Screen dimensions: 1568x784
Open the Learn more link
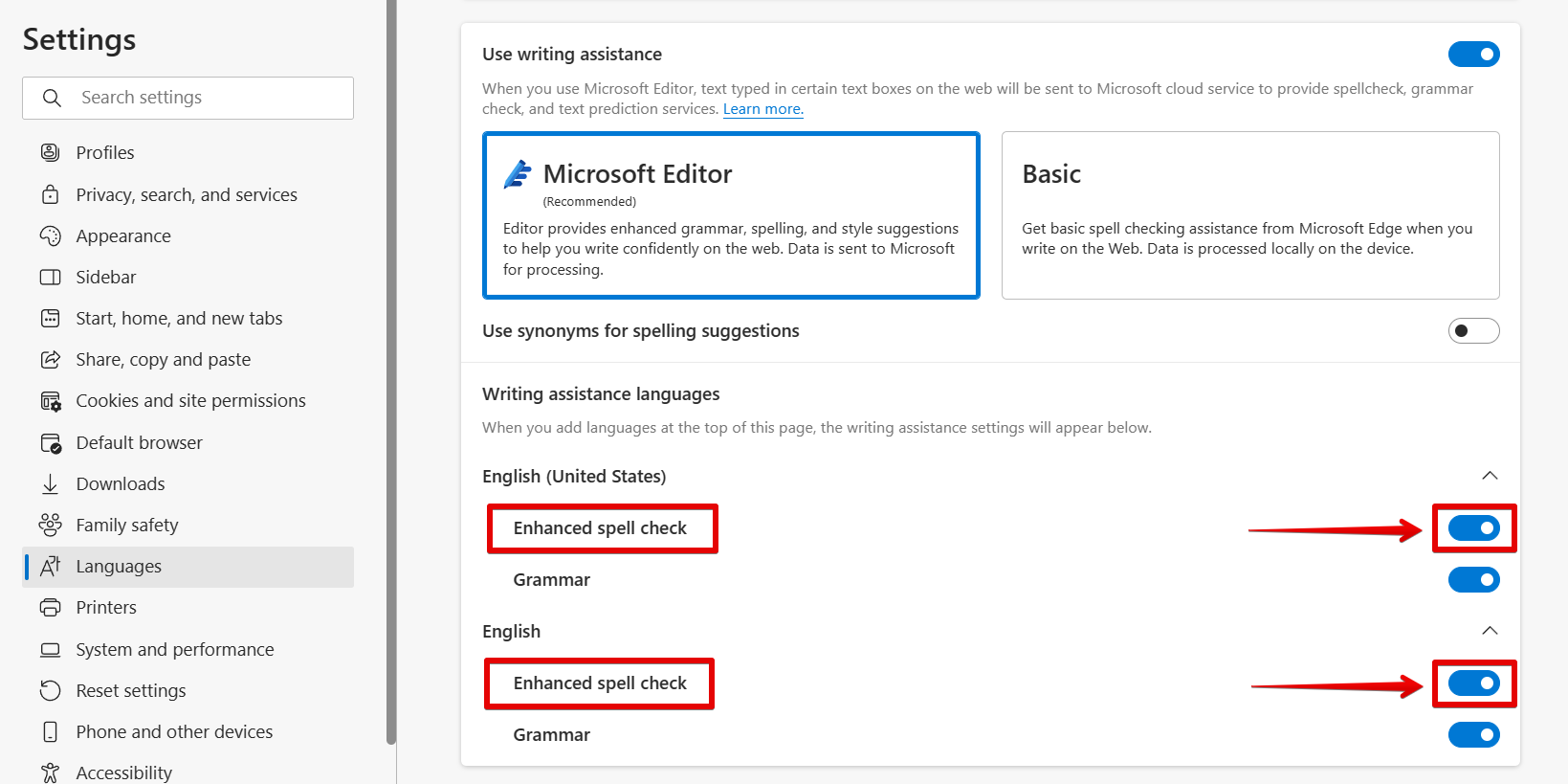pyautogui.click(x=762, y=109)
